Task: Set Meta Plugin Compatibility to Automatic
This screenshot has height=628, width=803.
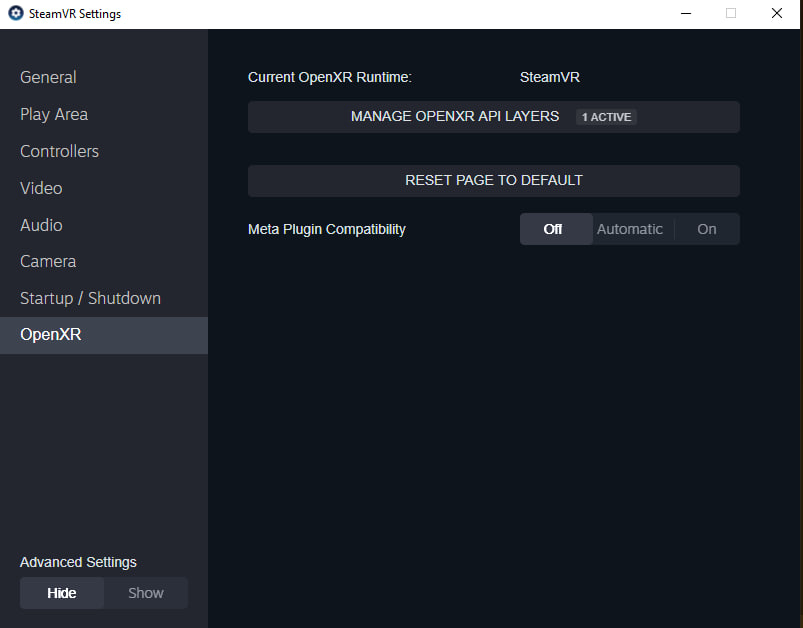Action: (630, 229)
